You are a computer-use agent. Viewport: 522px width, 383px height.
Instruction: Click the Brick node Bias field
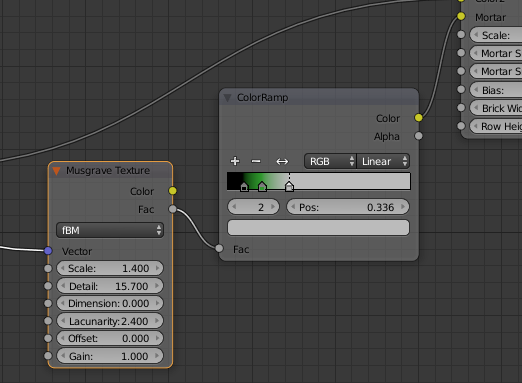pos(496,90)
